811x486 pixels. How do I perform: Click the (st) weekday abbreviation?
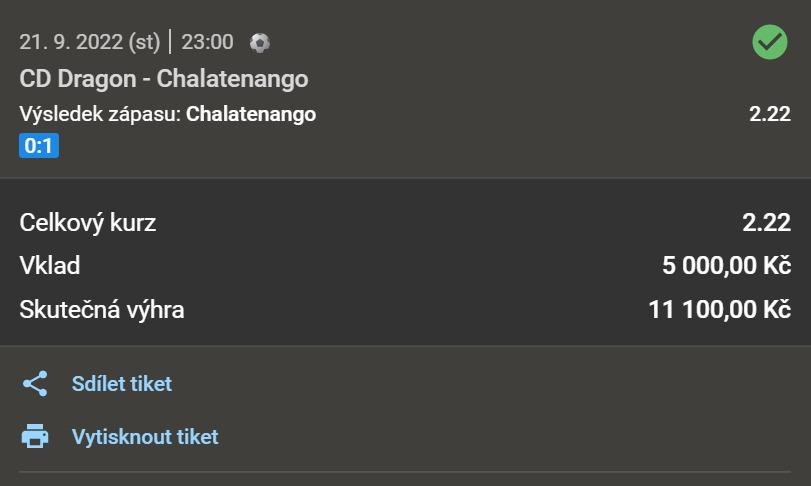tap(144, 43)
